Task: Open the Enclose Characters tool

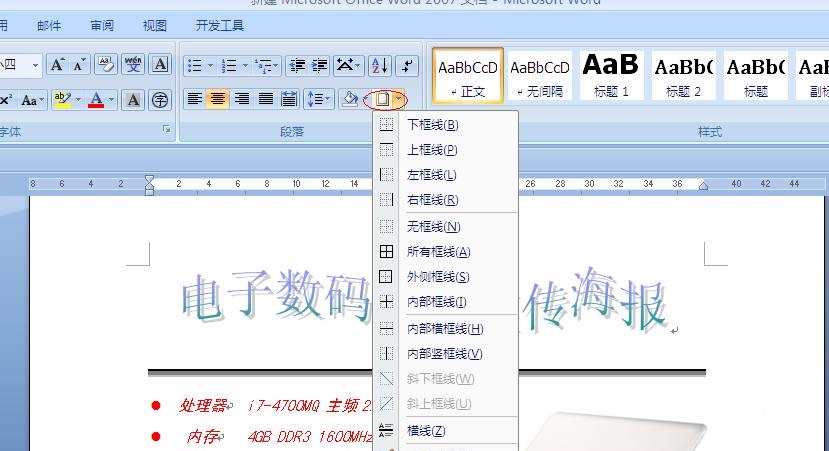Action: coord(160,99)
